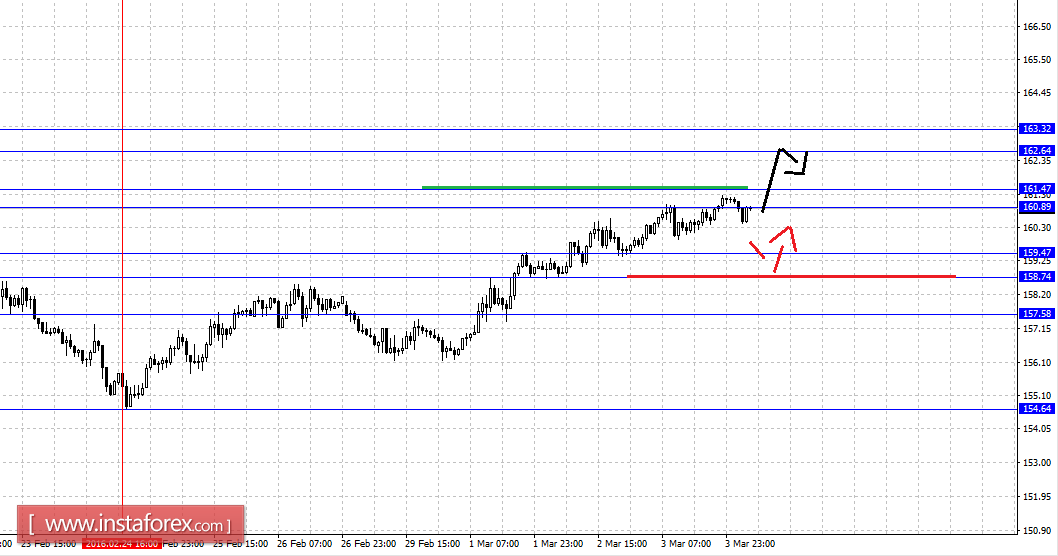Screen dimensions: 1058x556
Task: Click the 158.20 price axis value
Action: (1037, 295)
